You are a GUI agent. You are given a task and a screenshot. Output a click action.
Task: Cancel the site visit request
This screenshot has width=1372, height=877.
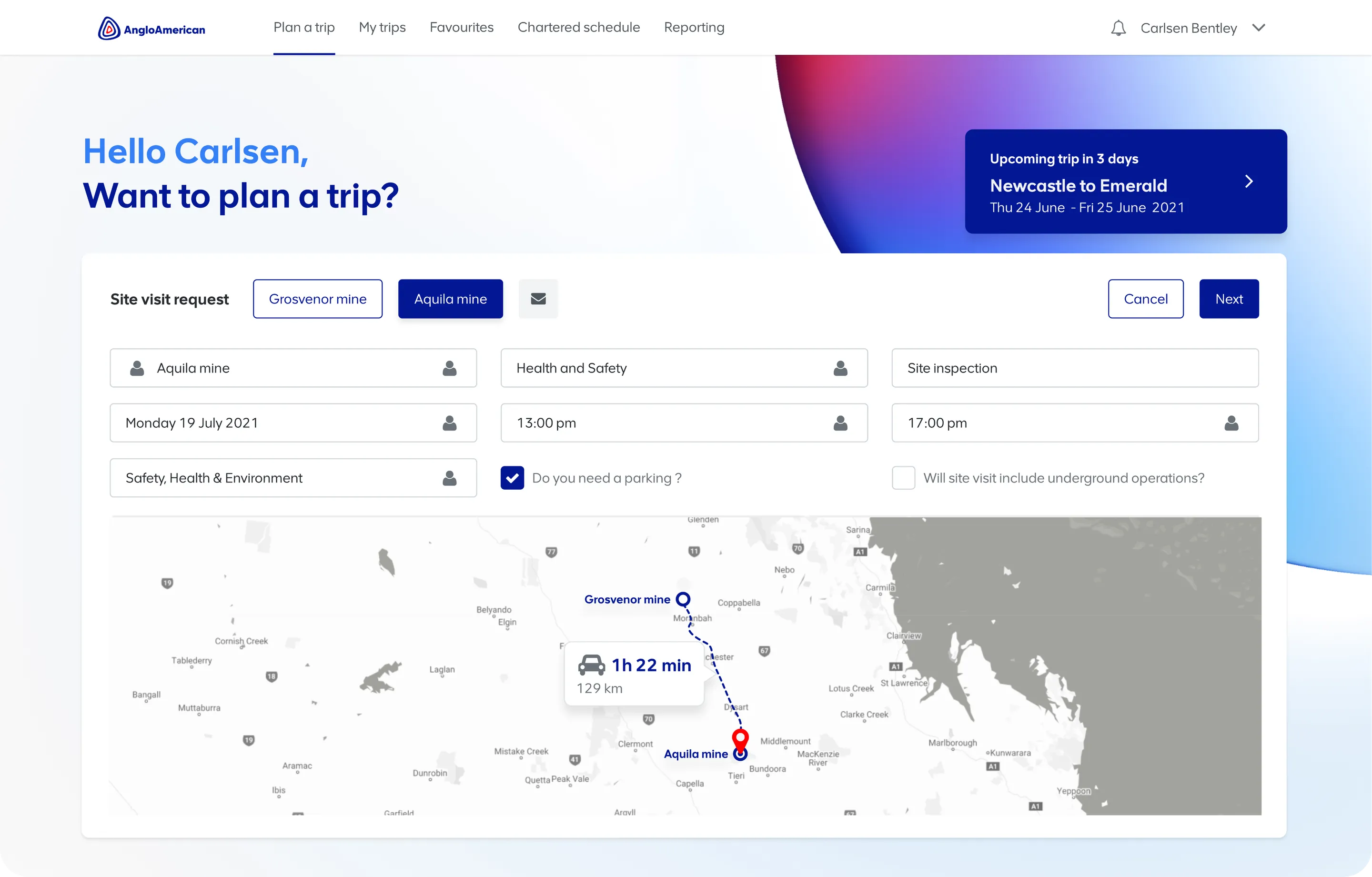1145,299
